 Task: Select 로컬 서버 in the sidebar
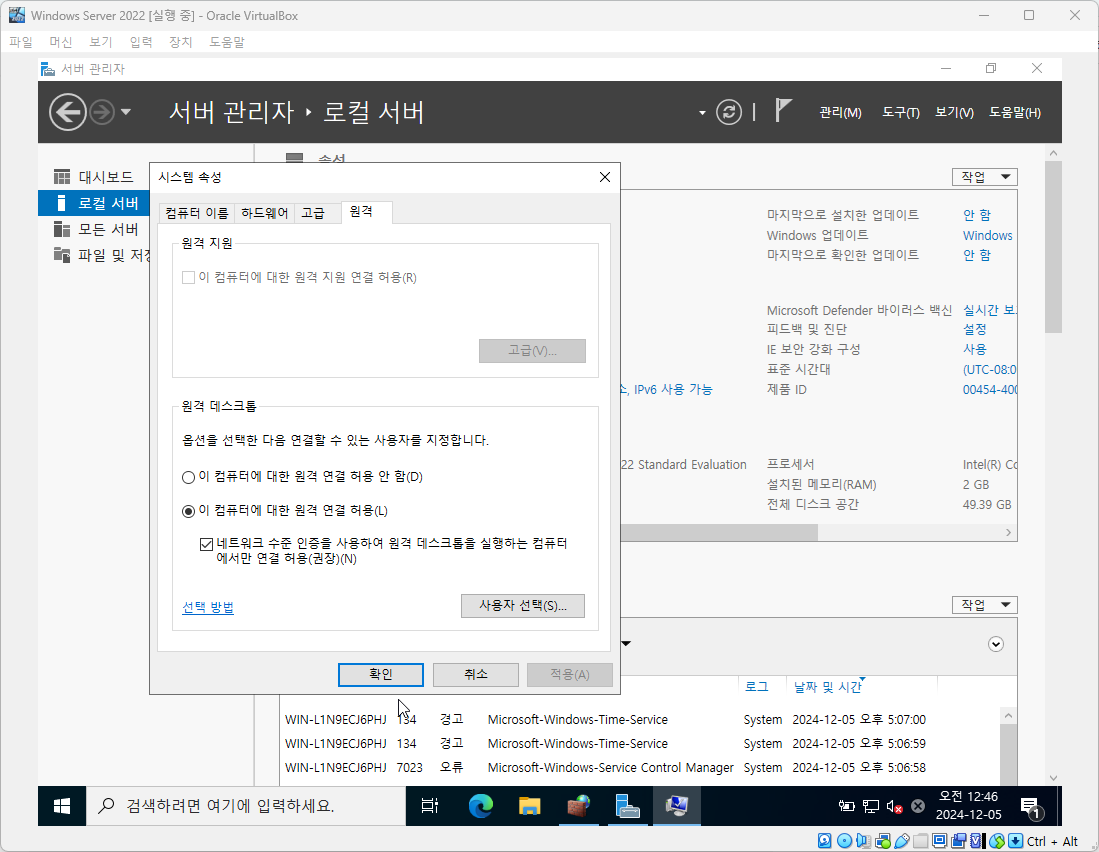tap(110, 204)
